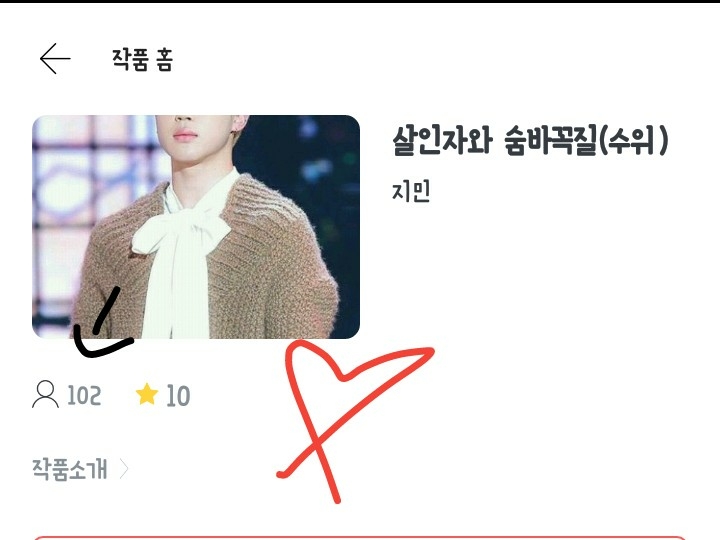Go back using the left arrow
Image resolution: width=720 pixels, height=540 pixels.
55,59
